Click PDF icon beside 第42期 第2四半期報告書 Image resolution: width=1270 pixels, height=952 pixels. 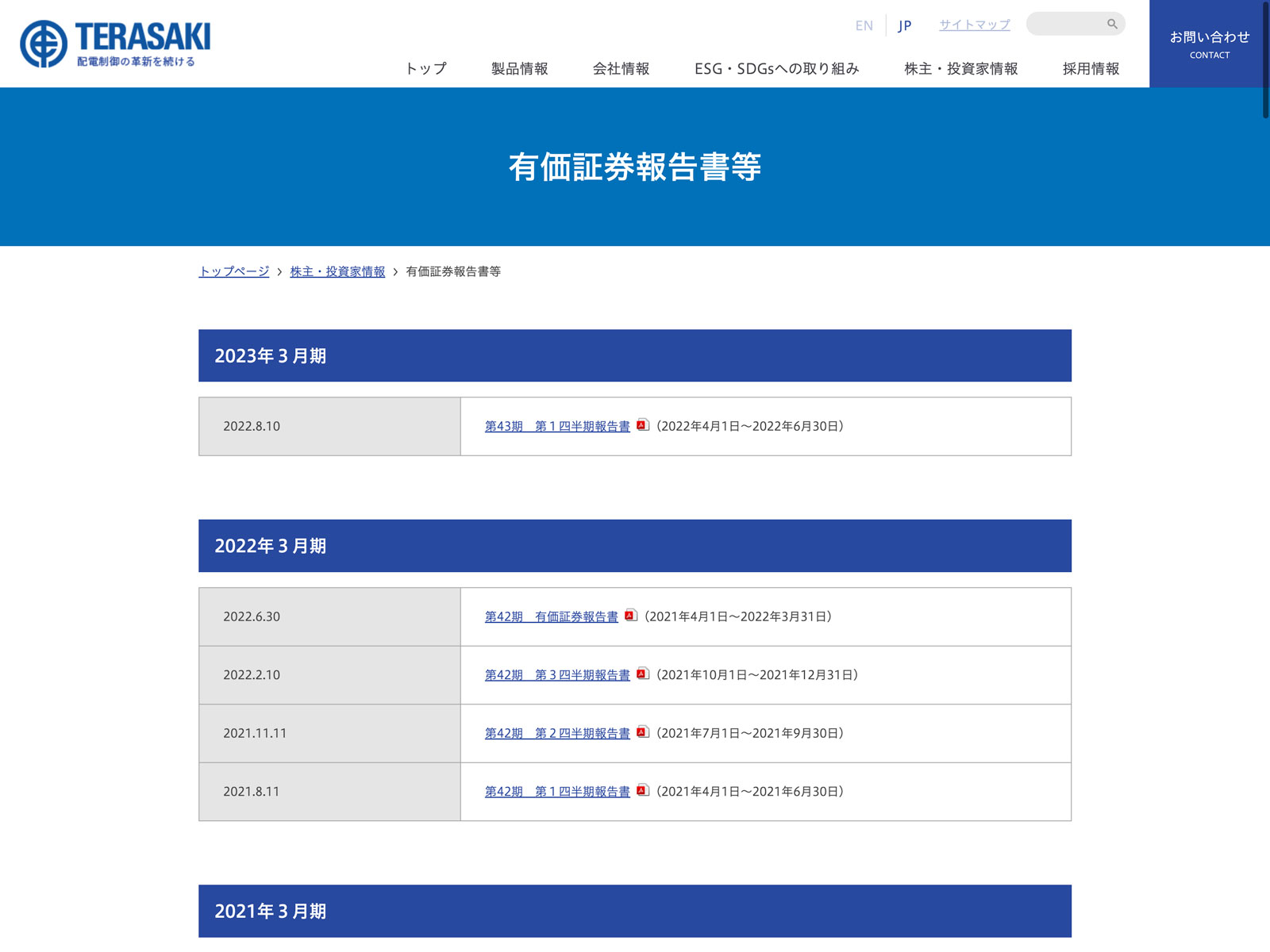click(x=643, y=732)
